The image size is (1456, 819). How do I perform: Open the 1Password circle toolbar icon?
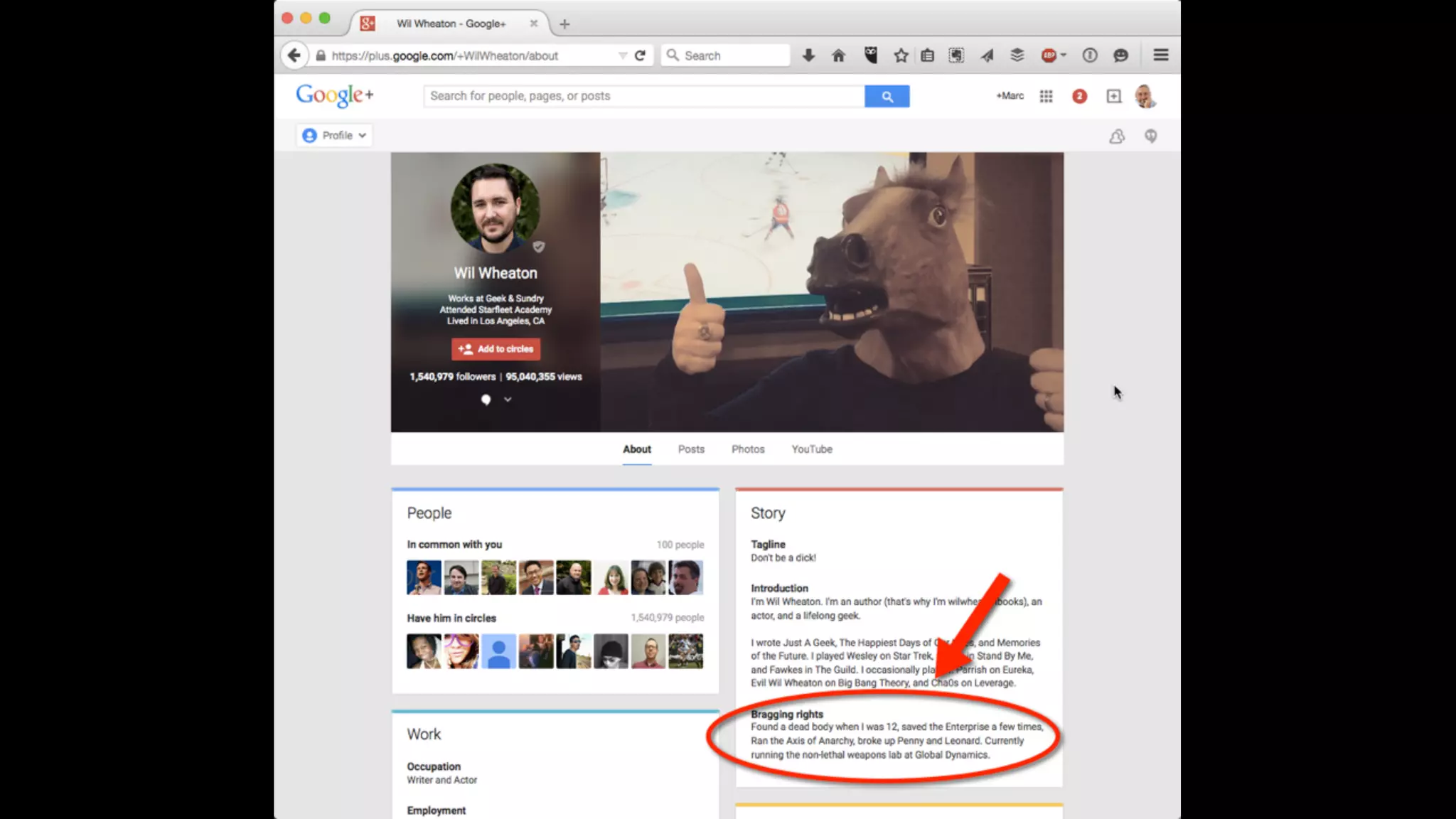(1090, 55)
